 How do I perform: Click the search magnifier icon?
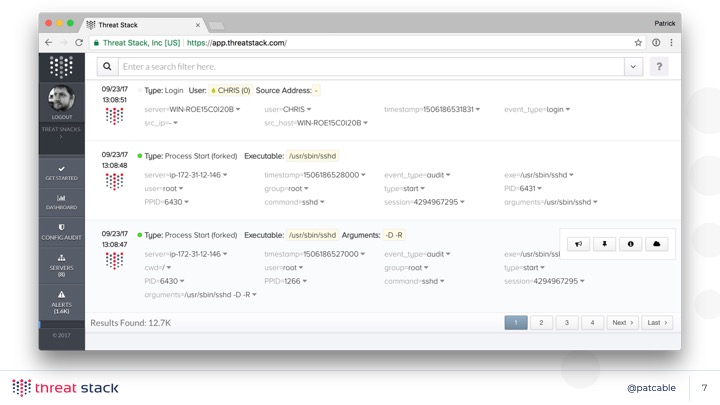107,67
